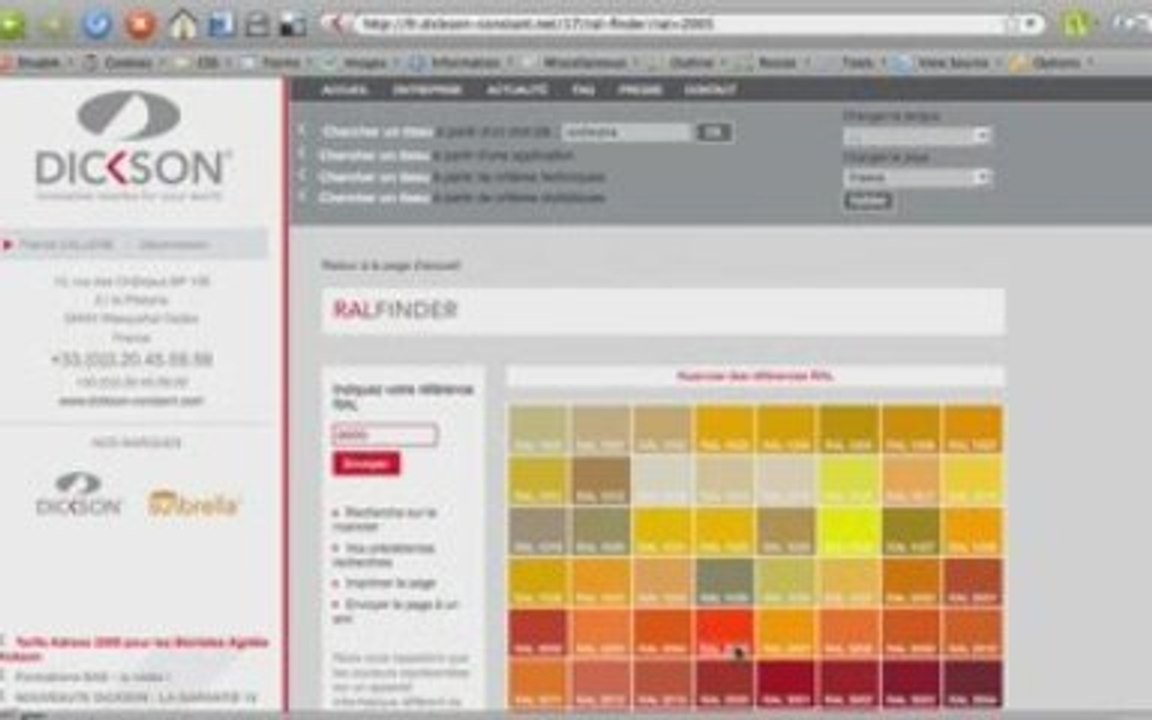Open 'Vos précédentes recherches' link
This screenshot has height=720, width=1152.
384,555
